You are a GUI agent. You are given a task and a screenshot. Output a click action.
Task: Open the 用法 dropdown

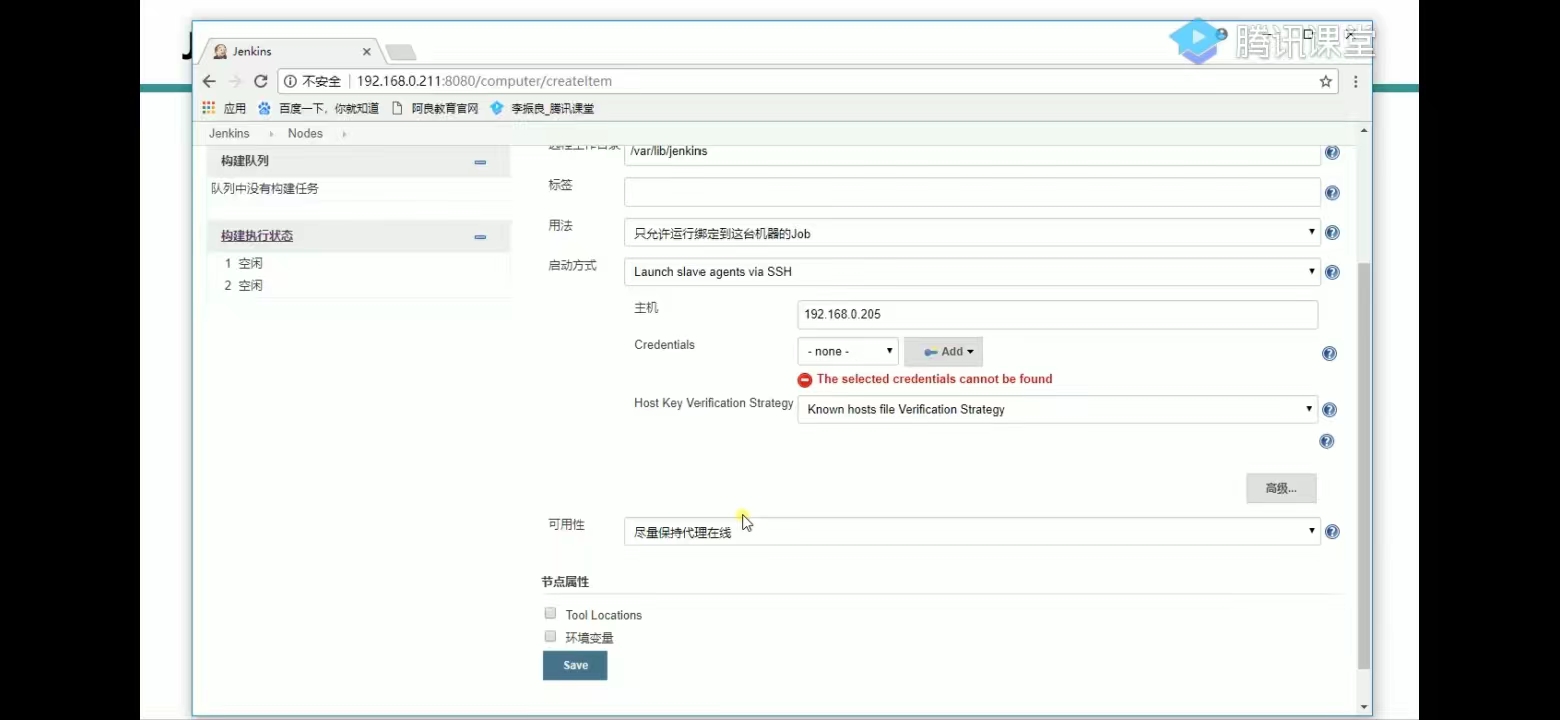click(x=972, y=233)
